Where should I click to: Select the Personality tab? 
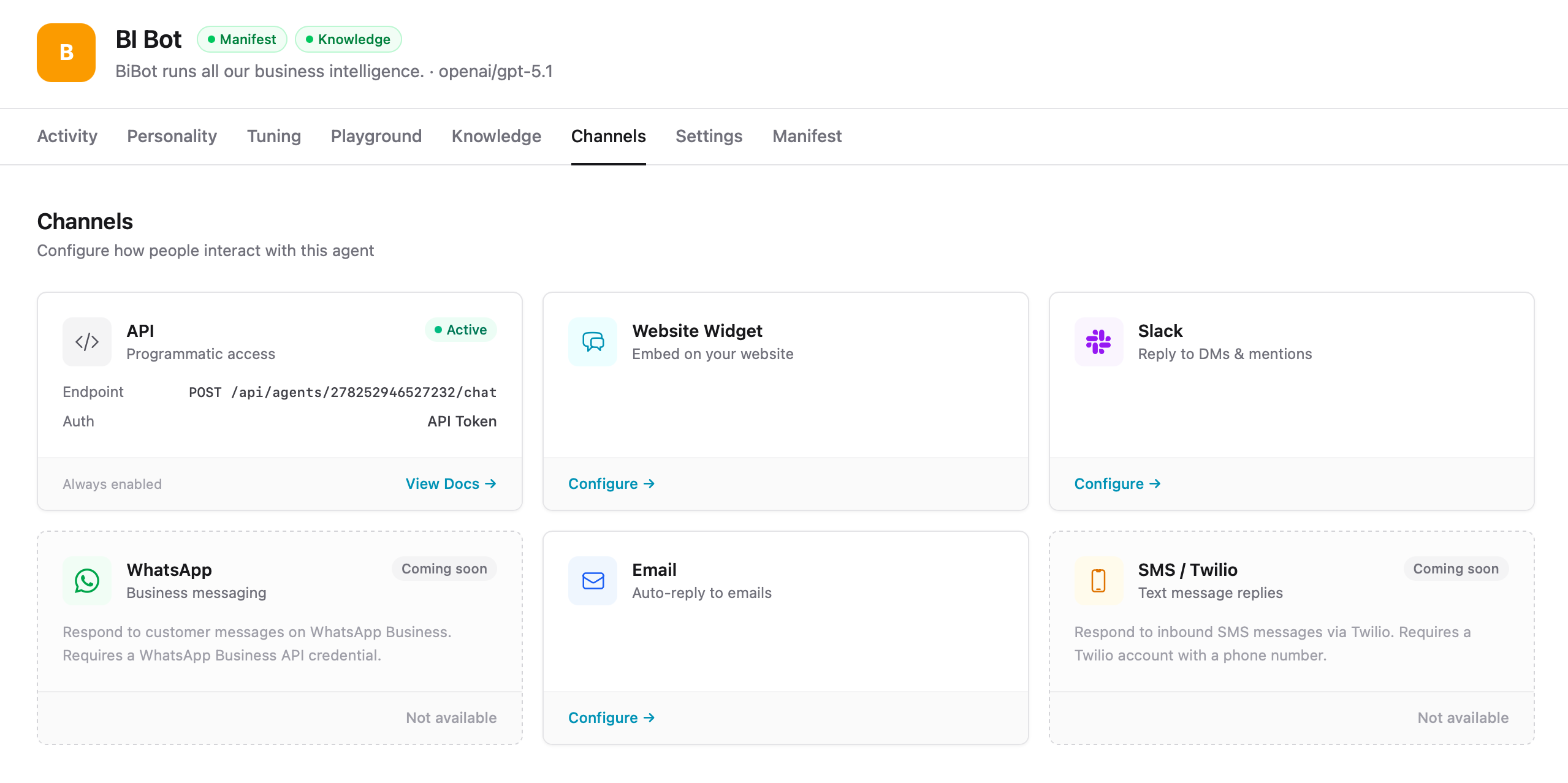click(x=172, y=136)
